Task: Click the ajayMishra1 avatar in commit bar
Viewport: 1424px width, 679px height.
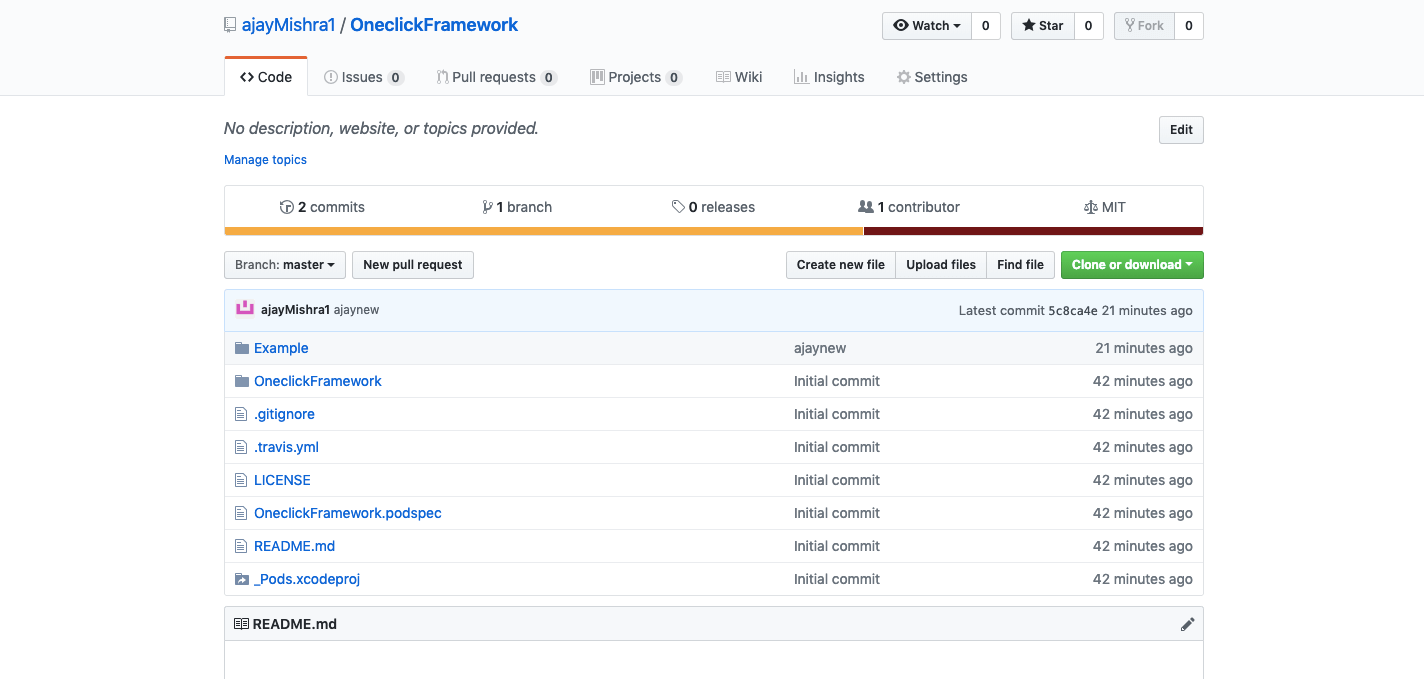Action: pyautogui.click(x=244, y=309)
